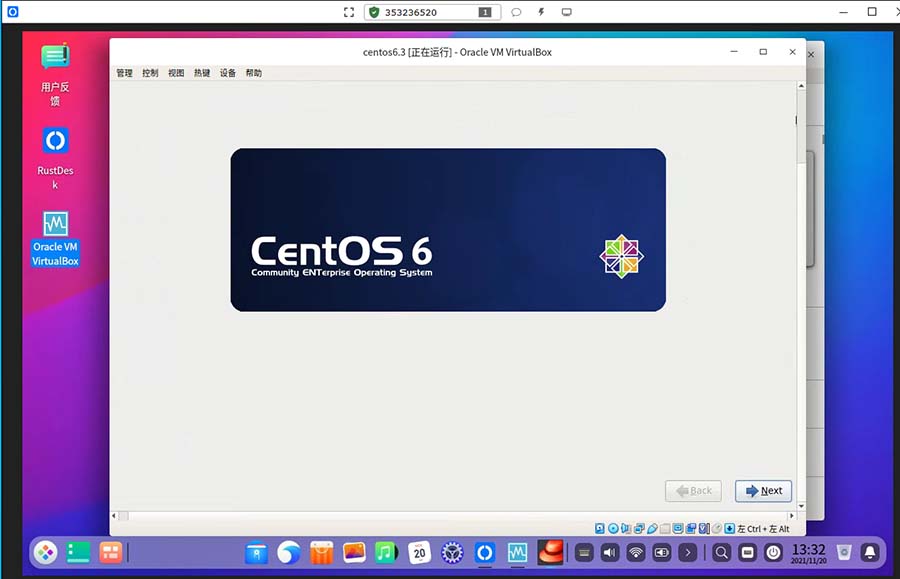Click the optical disc status icon
Image resolution: width=900 pixels, height=579 pixels.
click(614, 529)
